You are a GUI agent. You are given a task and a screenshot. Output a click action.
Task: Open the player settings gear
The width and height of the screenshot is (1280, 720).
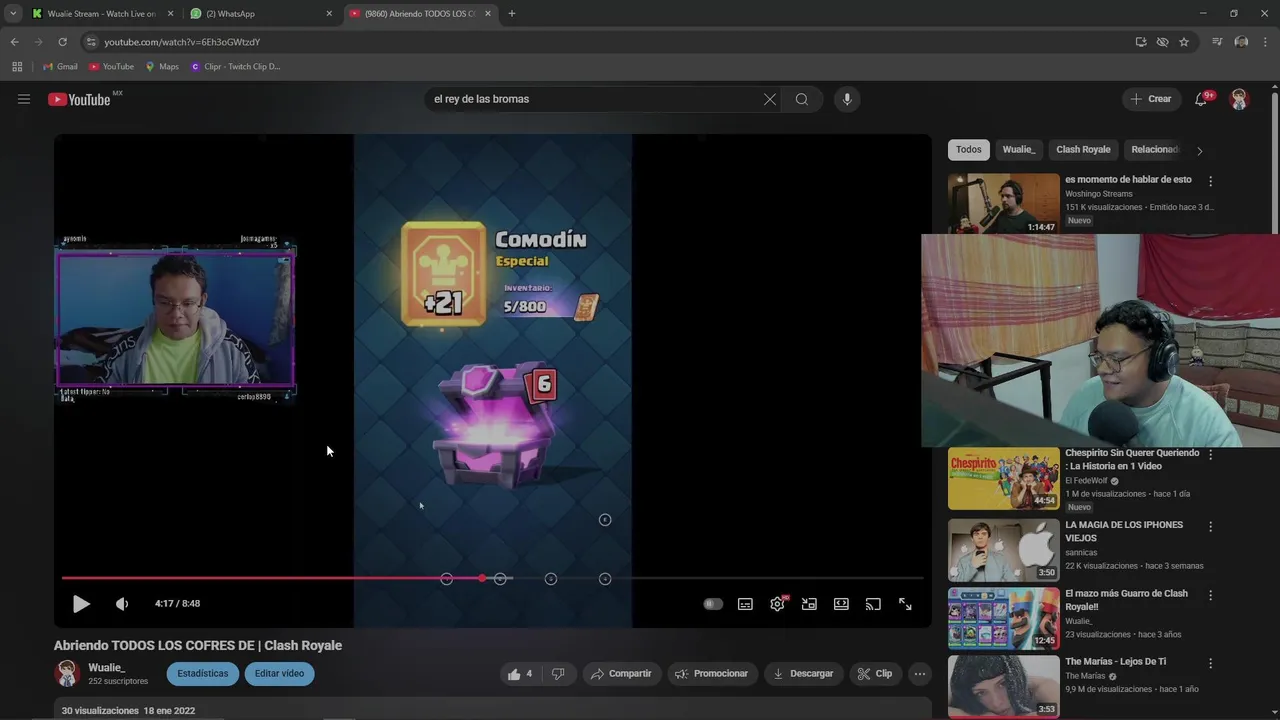[x=777, y=604]
